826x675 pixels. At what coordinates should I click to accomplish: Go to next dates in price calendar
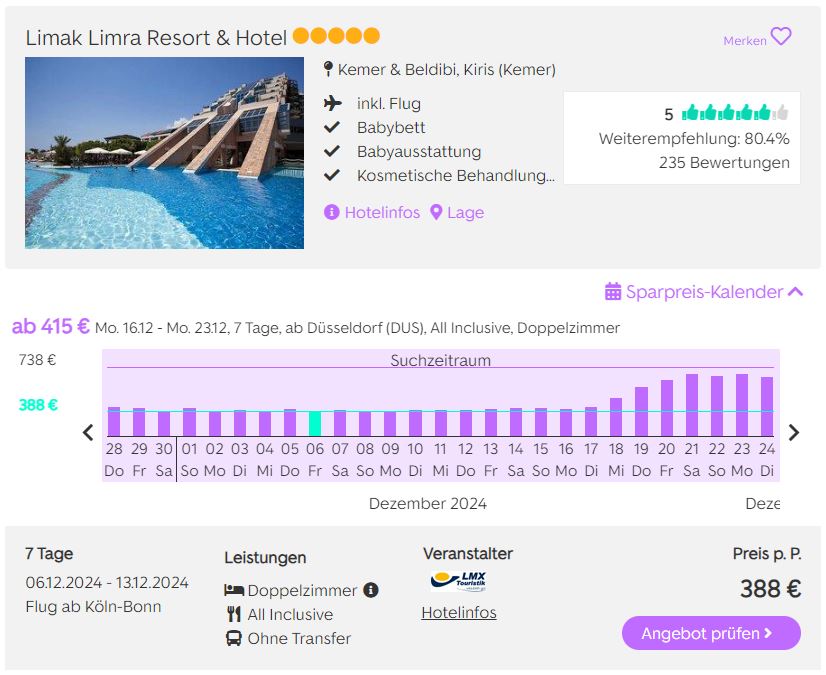(794, 433)
